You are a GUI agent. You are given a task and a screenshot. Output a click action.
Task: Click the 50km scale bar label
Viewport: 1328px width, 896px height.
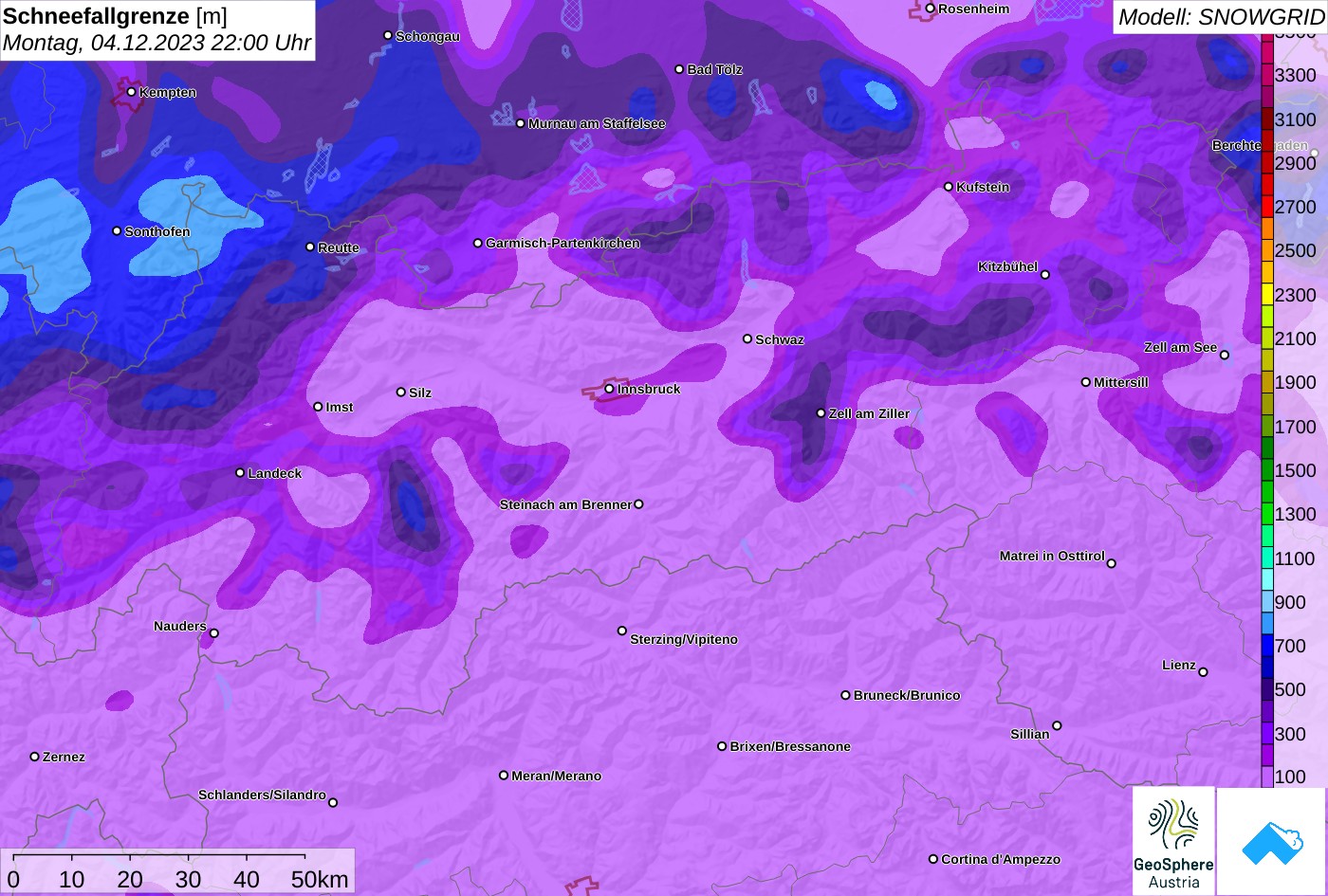320,879
